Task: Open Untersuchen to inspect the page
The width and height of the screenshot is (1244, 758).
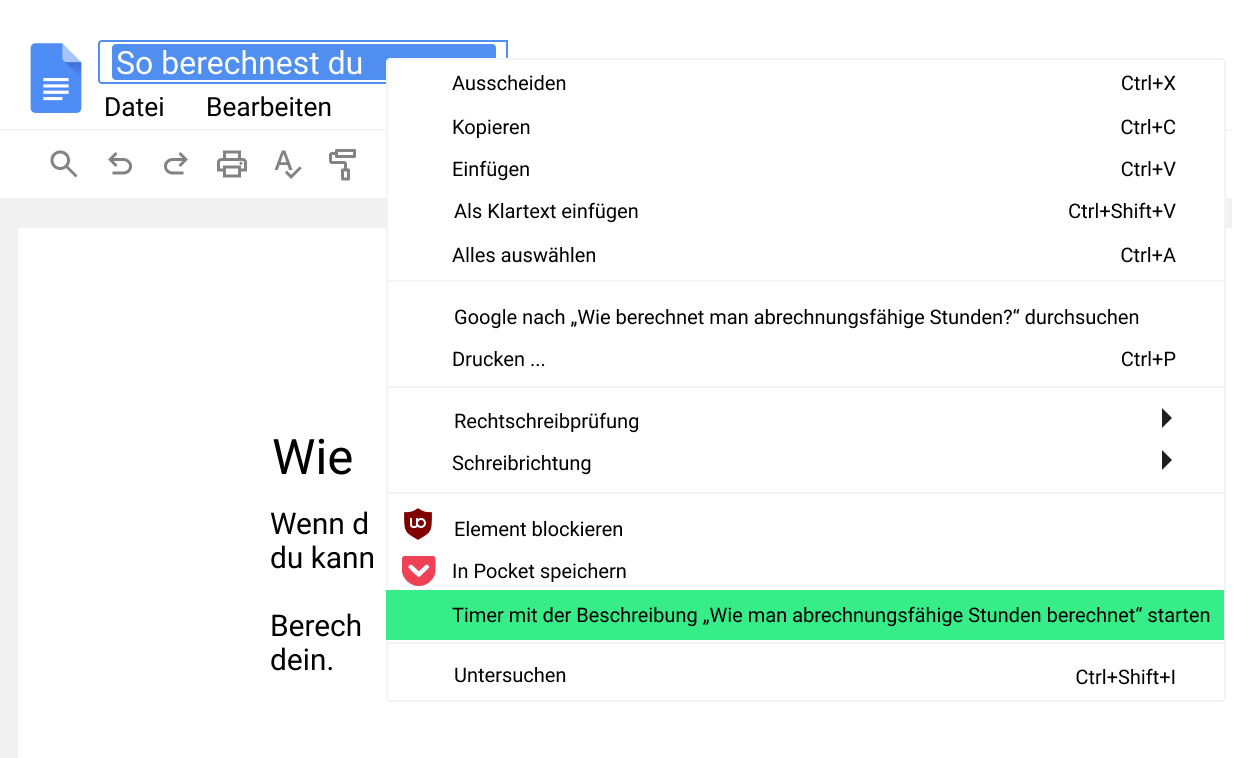Action: tap(510, 674)
